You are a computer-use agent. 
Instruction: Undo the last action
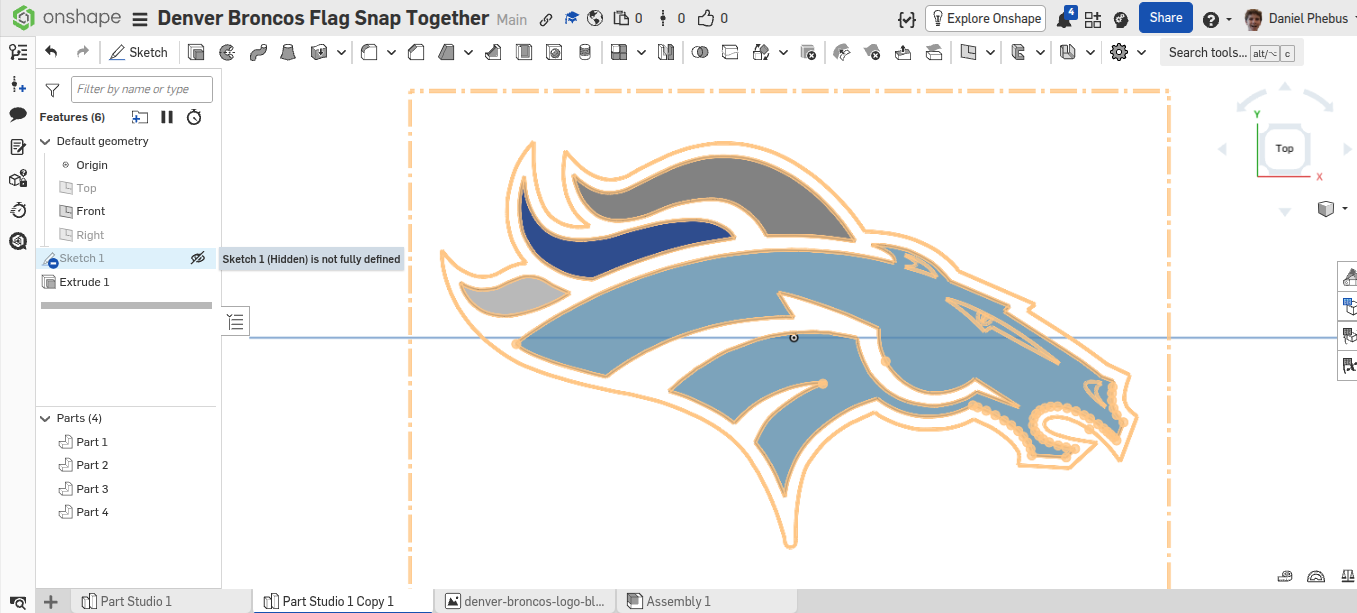click(x=51, y=52)
